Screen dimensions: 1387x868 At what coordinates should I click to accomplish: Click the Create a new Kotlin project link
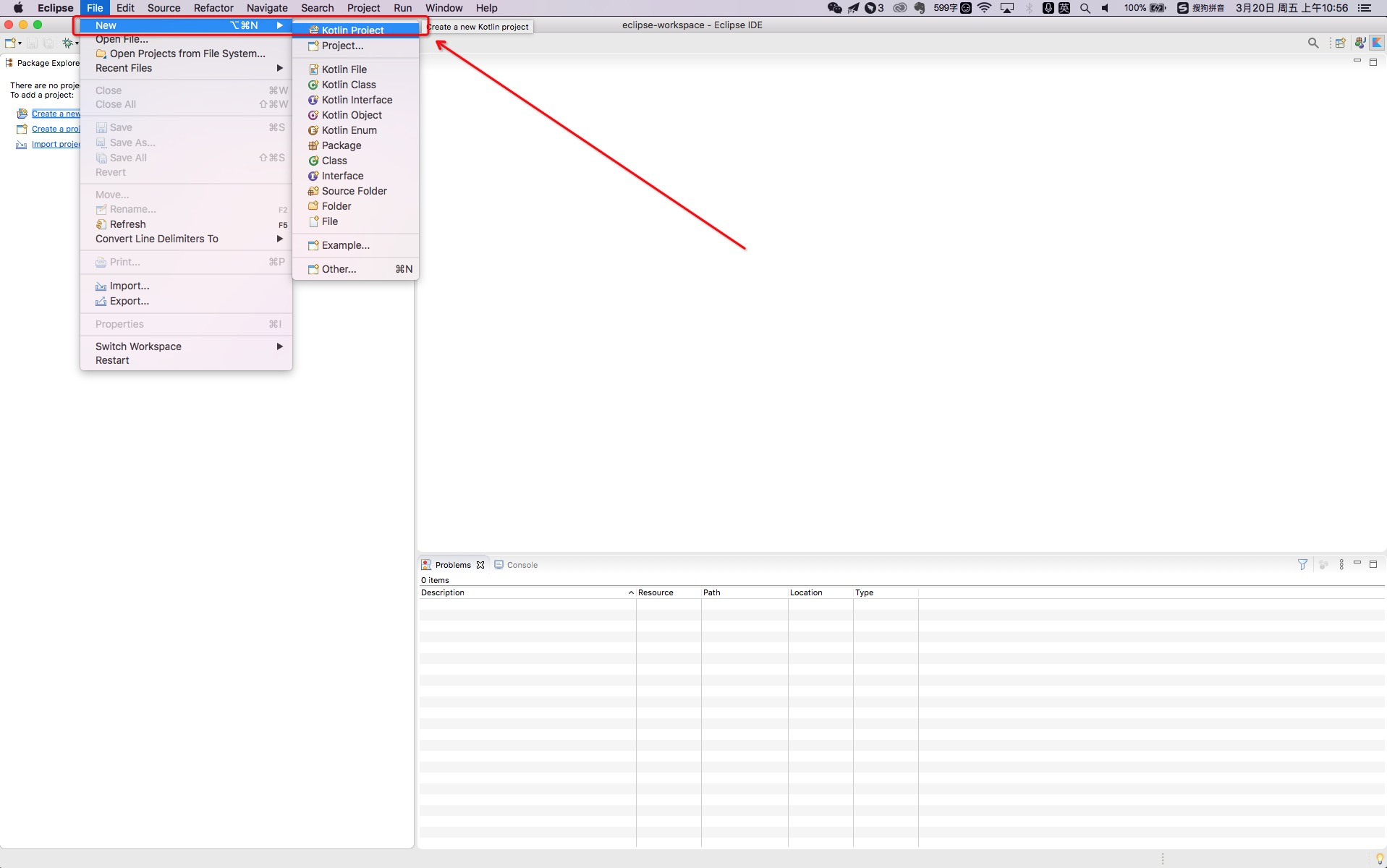pos(56,114)
